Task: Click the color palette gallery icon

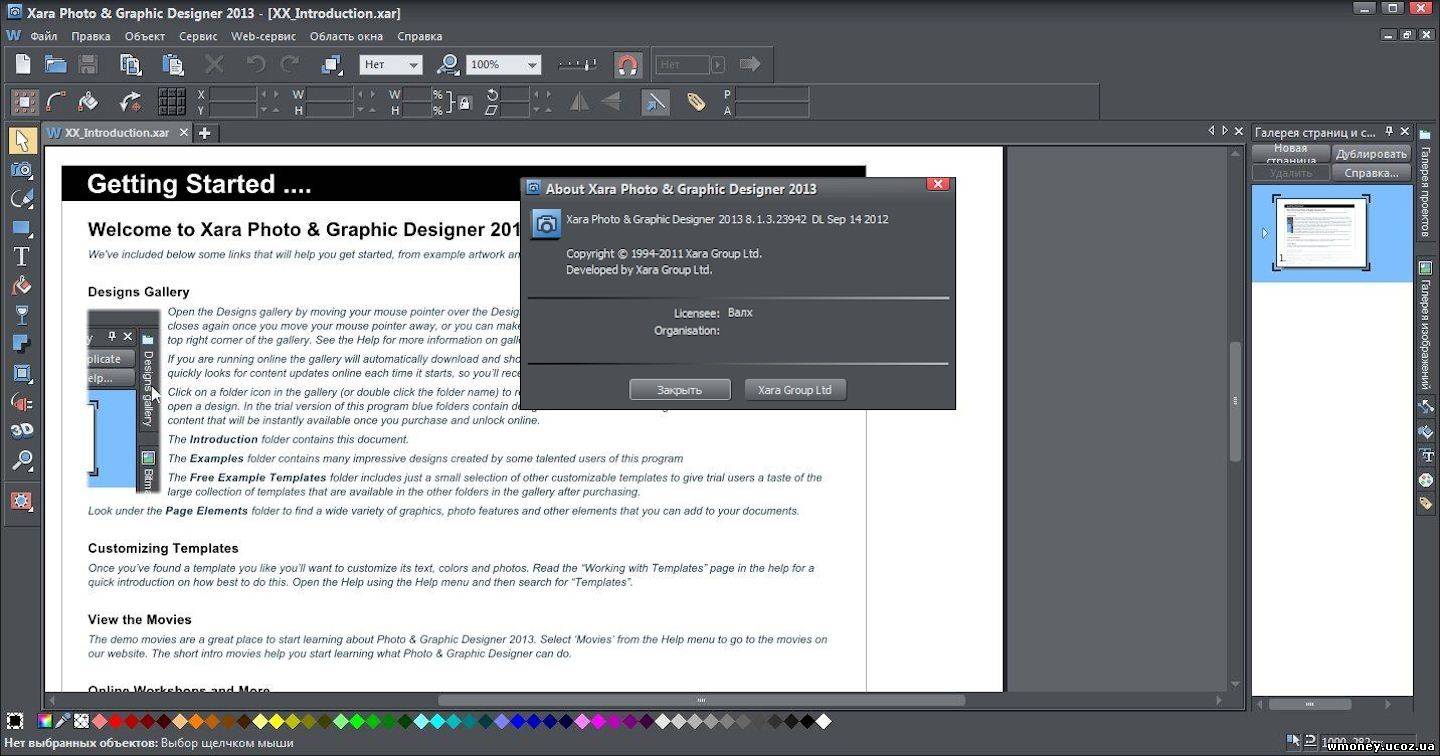Action: (1426, 480)
